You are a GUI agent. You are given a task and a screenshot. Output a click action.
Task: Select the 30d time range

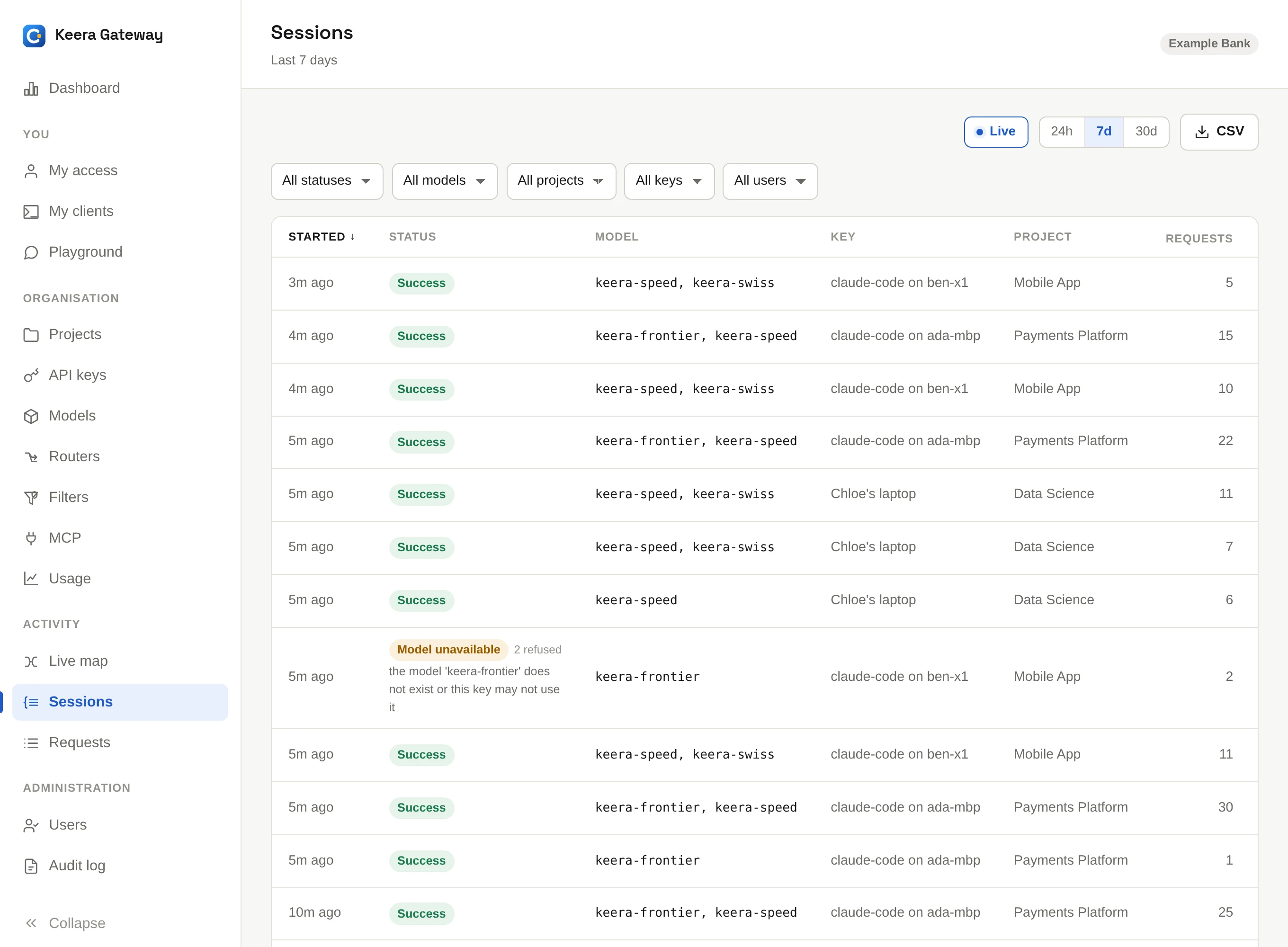click(x=1146, y=132)
